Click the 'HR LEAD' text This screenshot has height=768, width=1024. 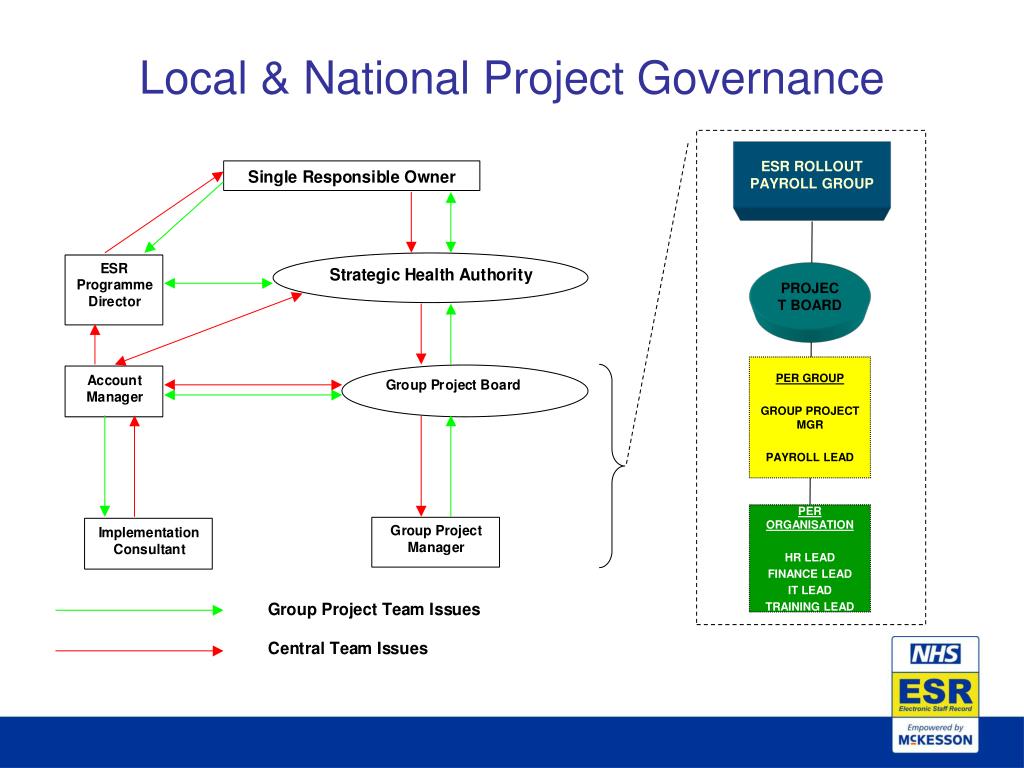(x=810, y=557)
